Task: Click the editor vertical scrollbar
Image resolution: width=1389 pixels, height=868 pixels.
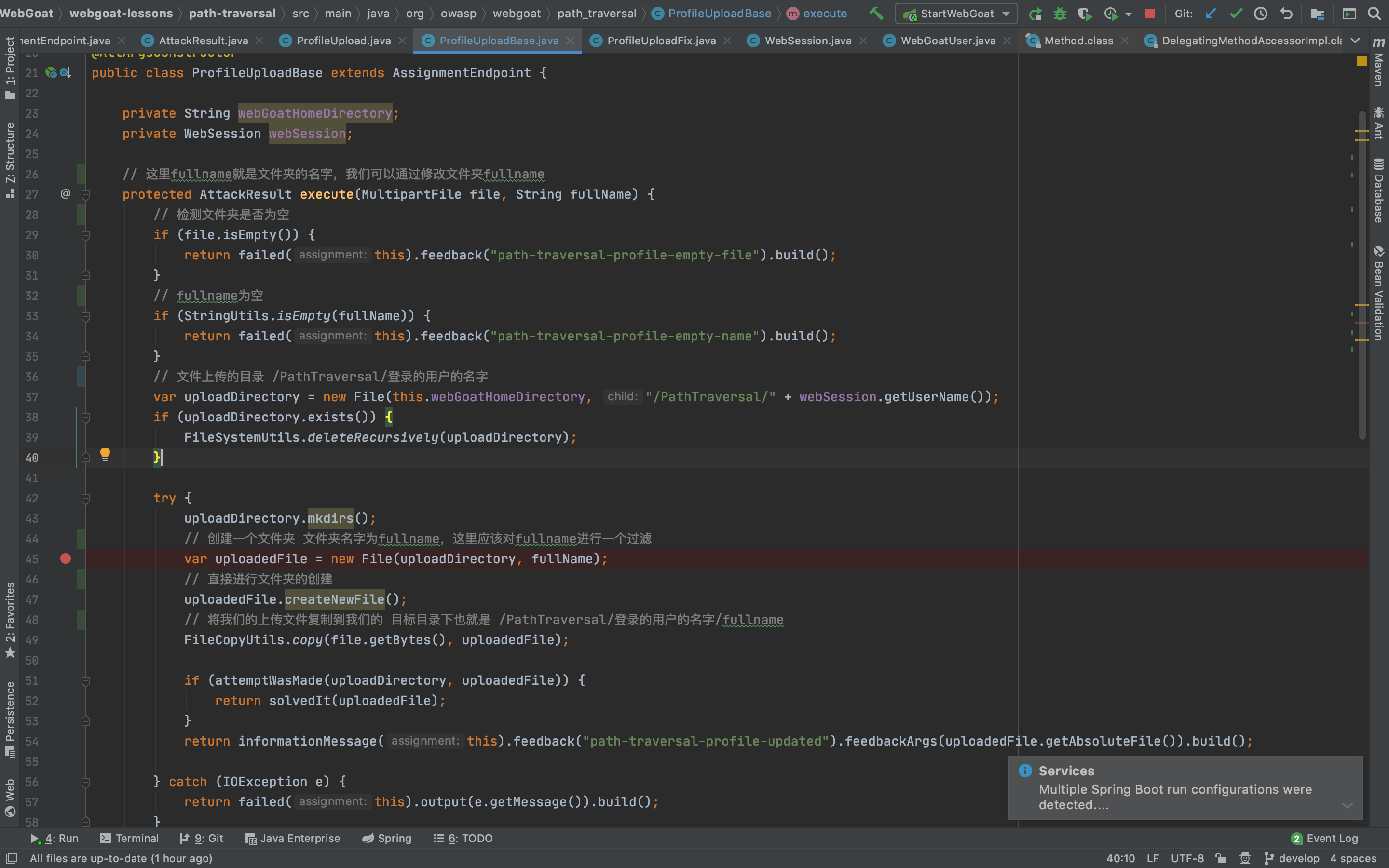Action: click(x=1362, y=275)
